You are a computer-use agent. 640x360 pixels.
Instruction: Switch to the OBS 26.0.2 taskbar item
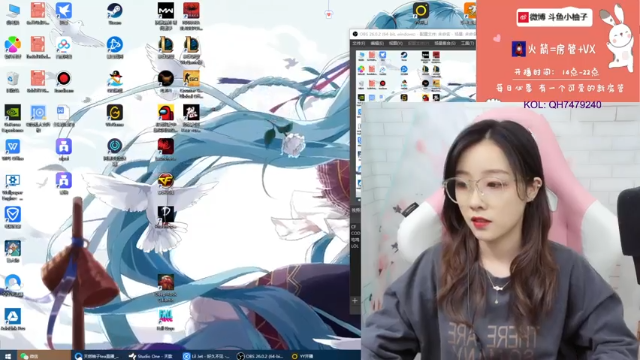coord(261,356)
